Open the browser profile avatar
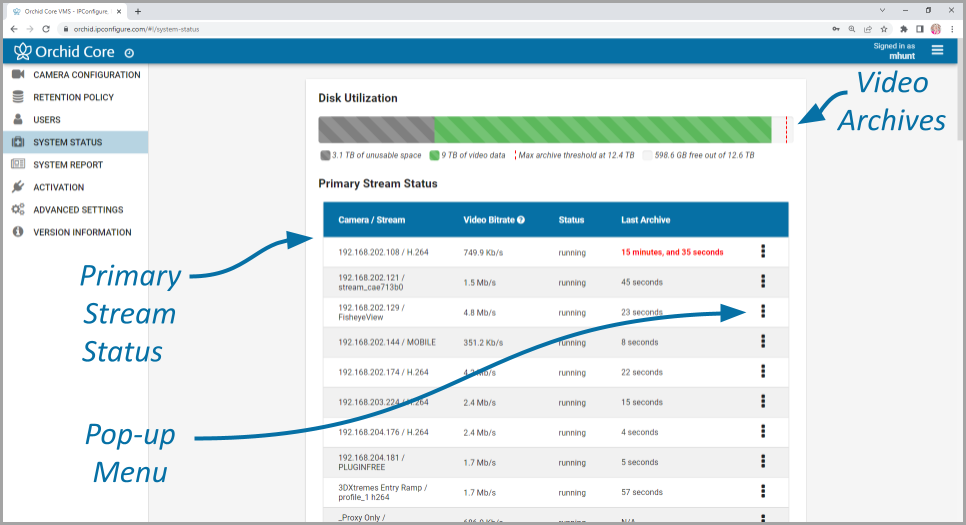Viewport: 966px width, 525px height. click(x=936, y=29)
